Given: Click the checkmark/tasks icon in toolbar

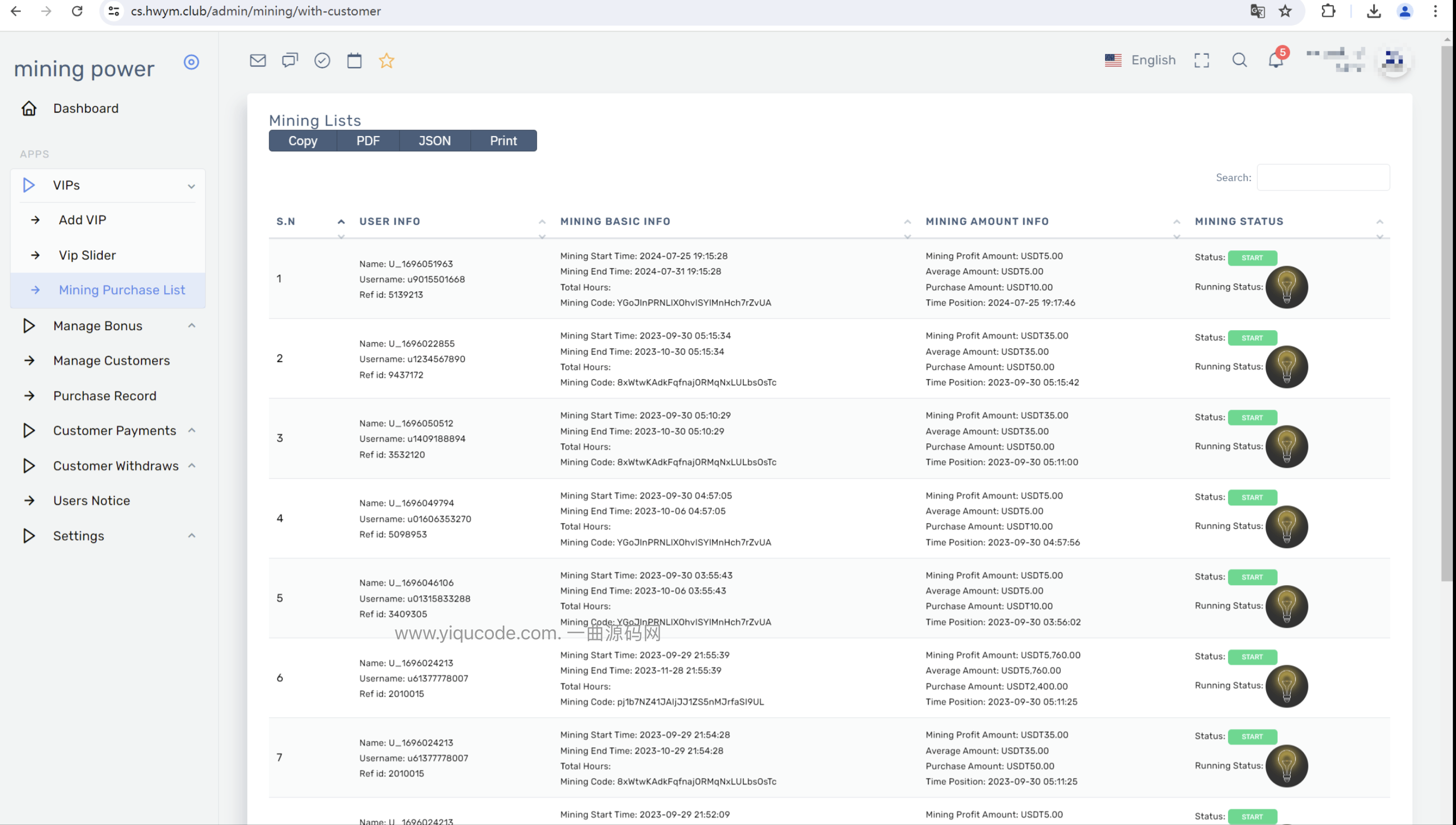Looking at the screenshot, I should [x=322, y=60].
